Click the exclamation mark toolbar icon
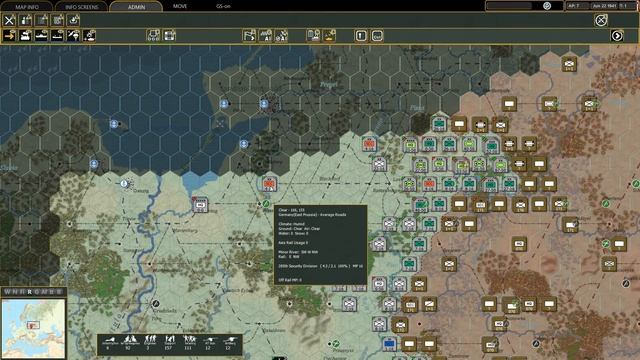Image resolution: width=640 pixels, height=360 pixels. [x=361, y=36]
